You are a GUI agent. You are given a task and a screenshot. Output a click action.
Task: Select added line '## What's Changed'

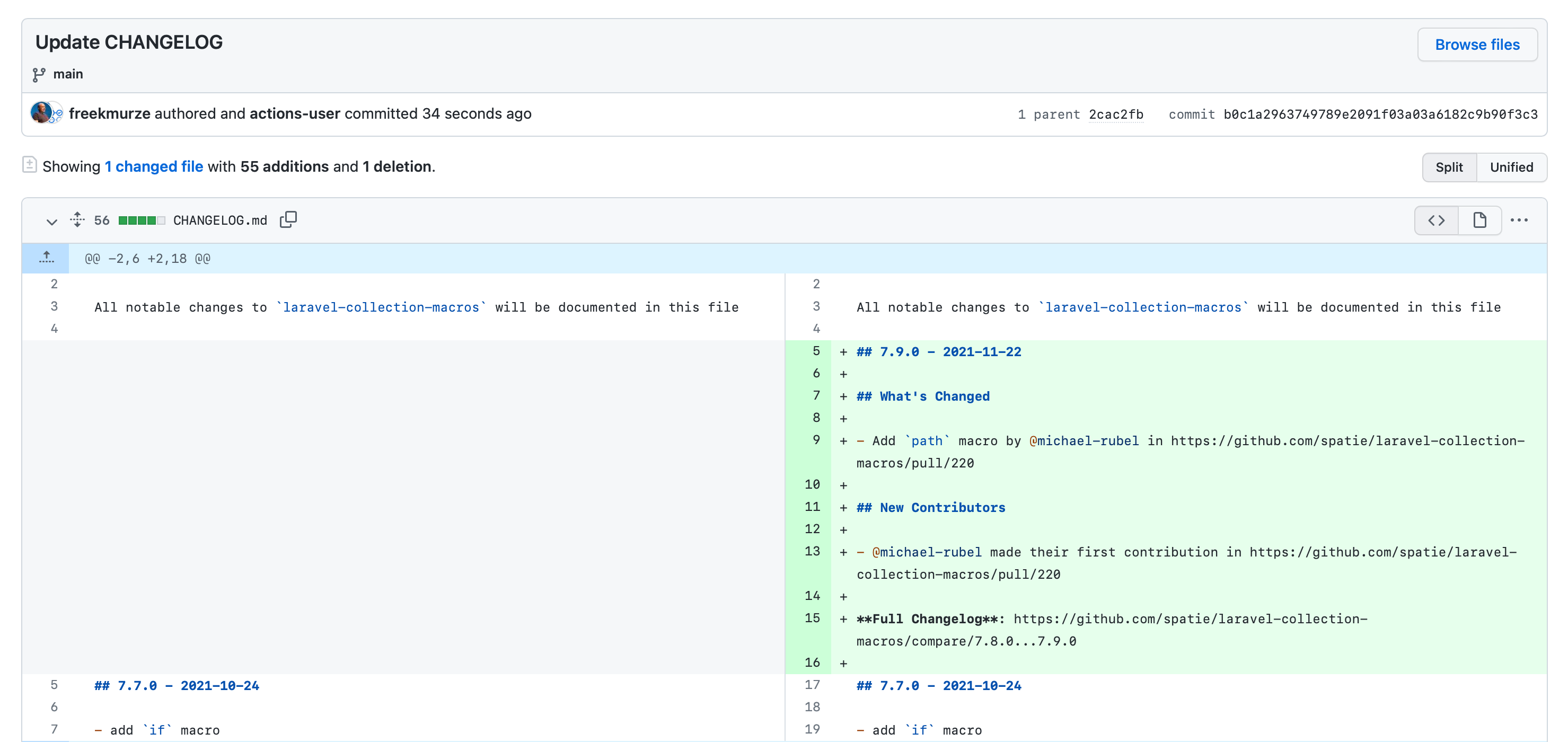(923, 396)
